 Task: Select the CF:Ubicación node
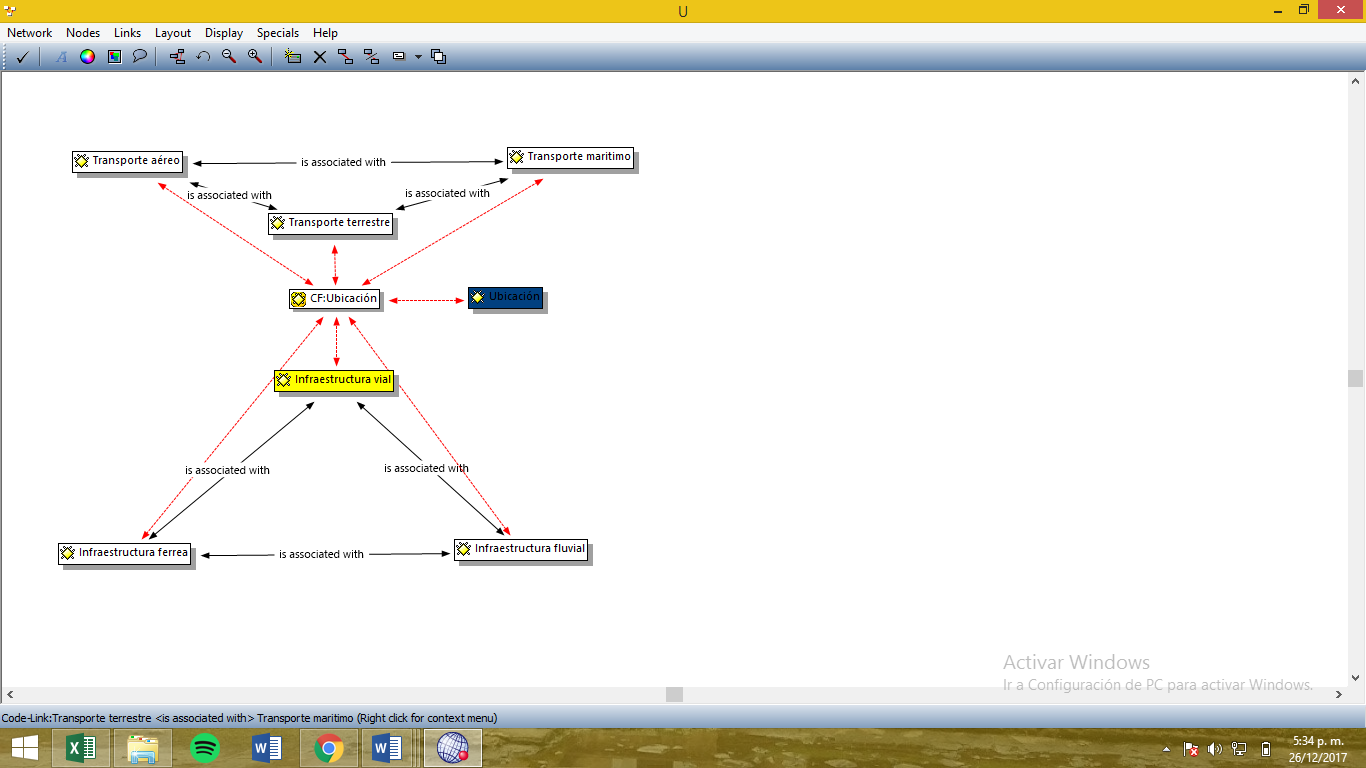(x=334, y=298)
